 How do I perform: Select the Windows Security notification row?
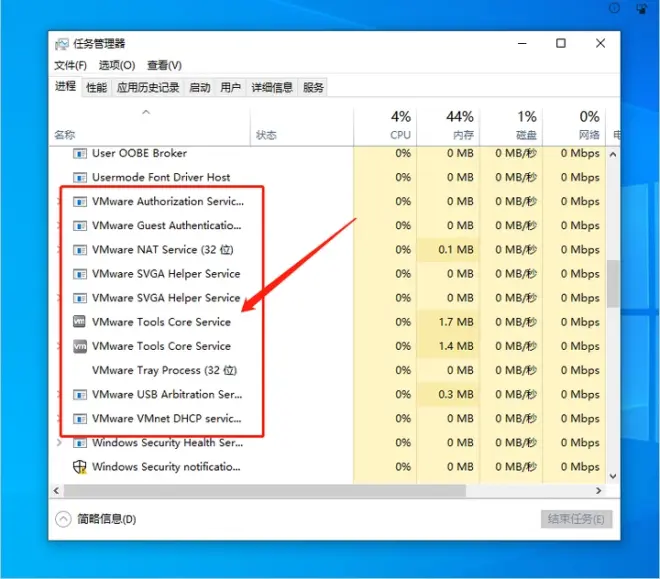327,467
